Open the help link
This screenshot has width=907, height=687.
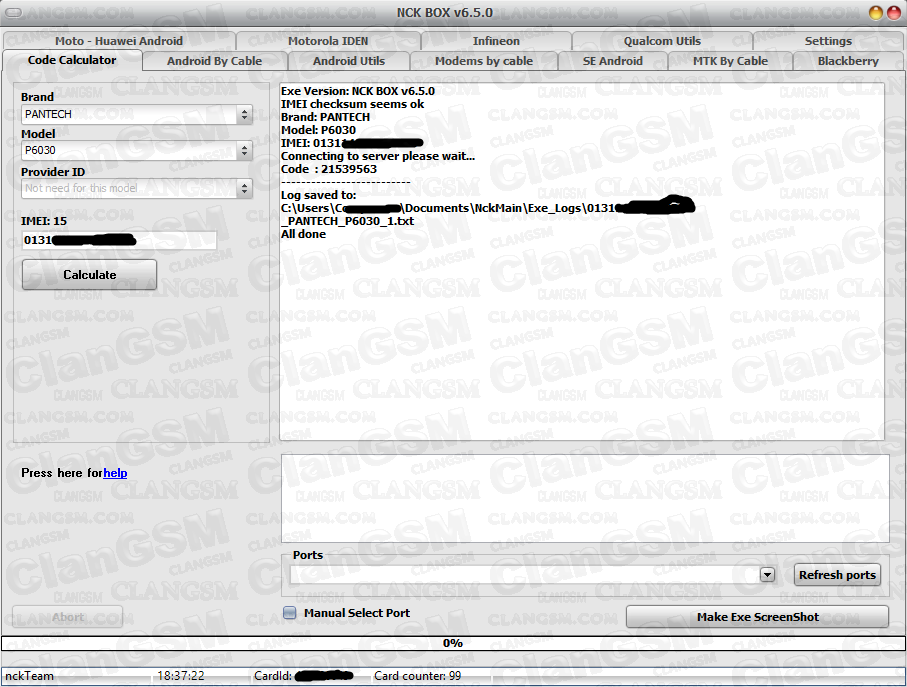click(x=115, y=473)
